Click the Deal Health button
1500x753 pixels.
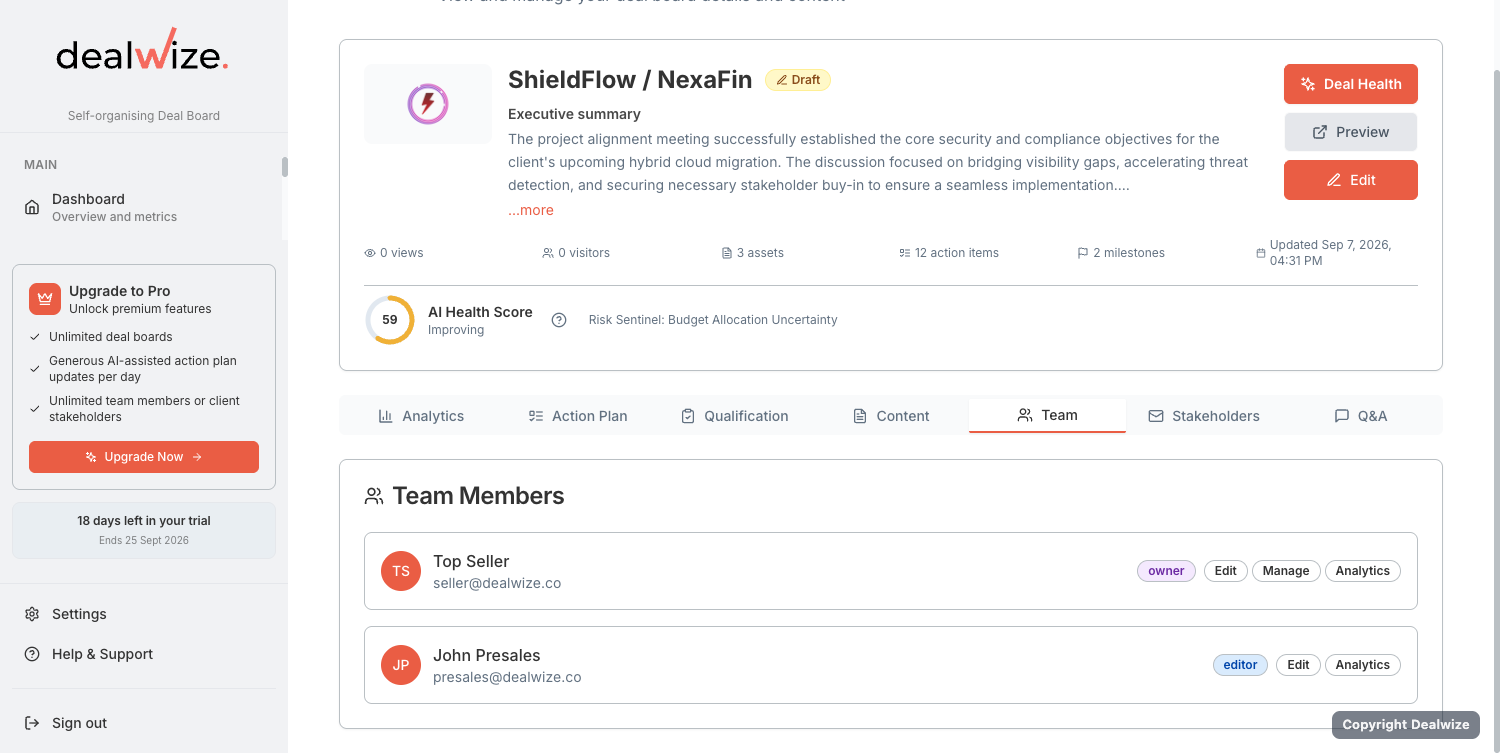click(x=1351, y=84)
